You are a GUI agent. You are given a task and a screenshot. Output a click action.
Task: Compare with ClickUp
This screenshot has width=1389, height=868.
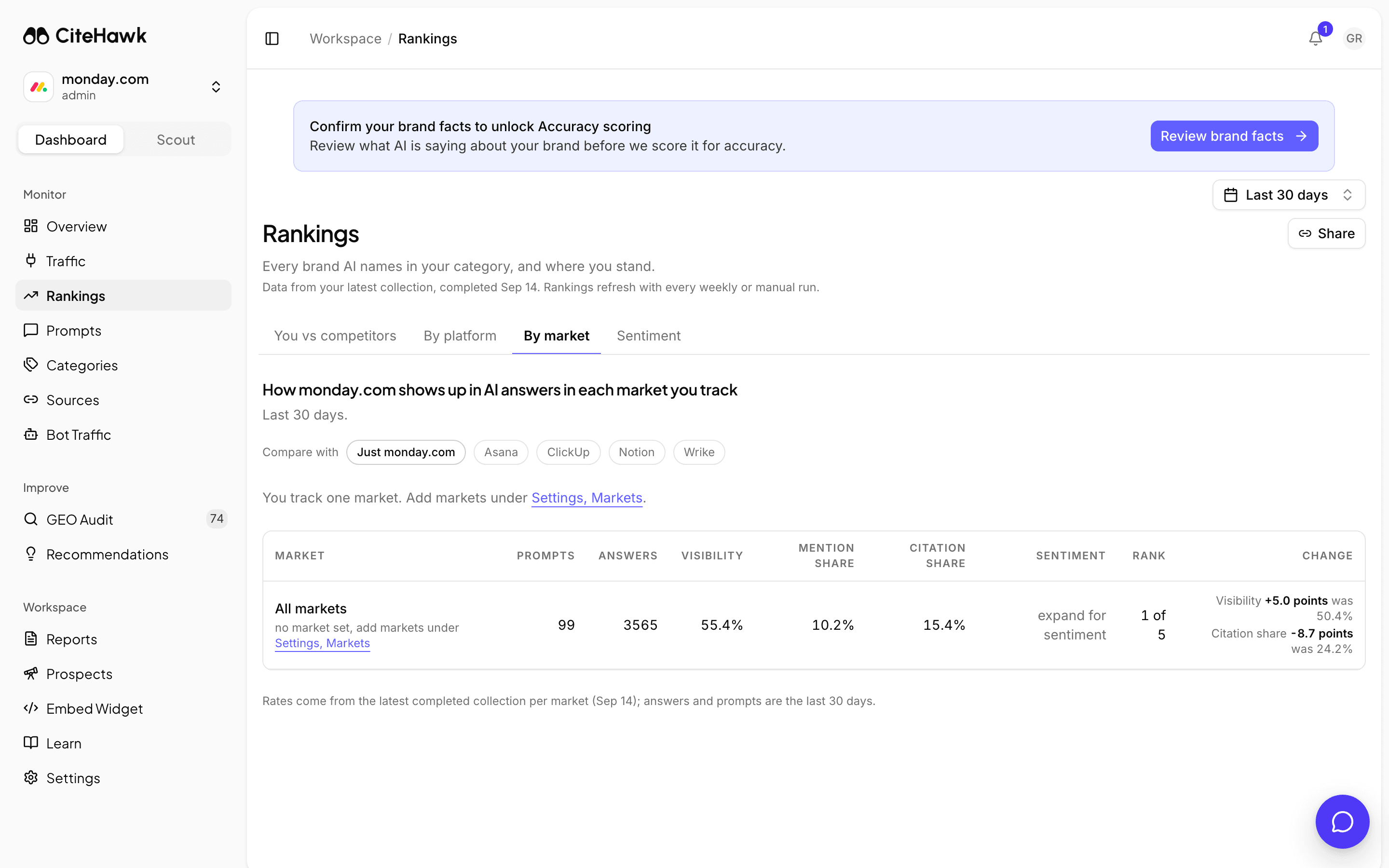[568, 452]
